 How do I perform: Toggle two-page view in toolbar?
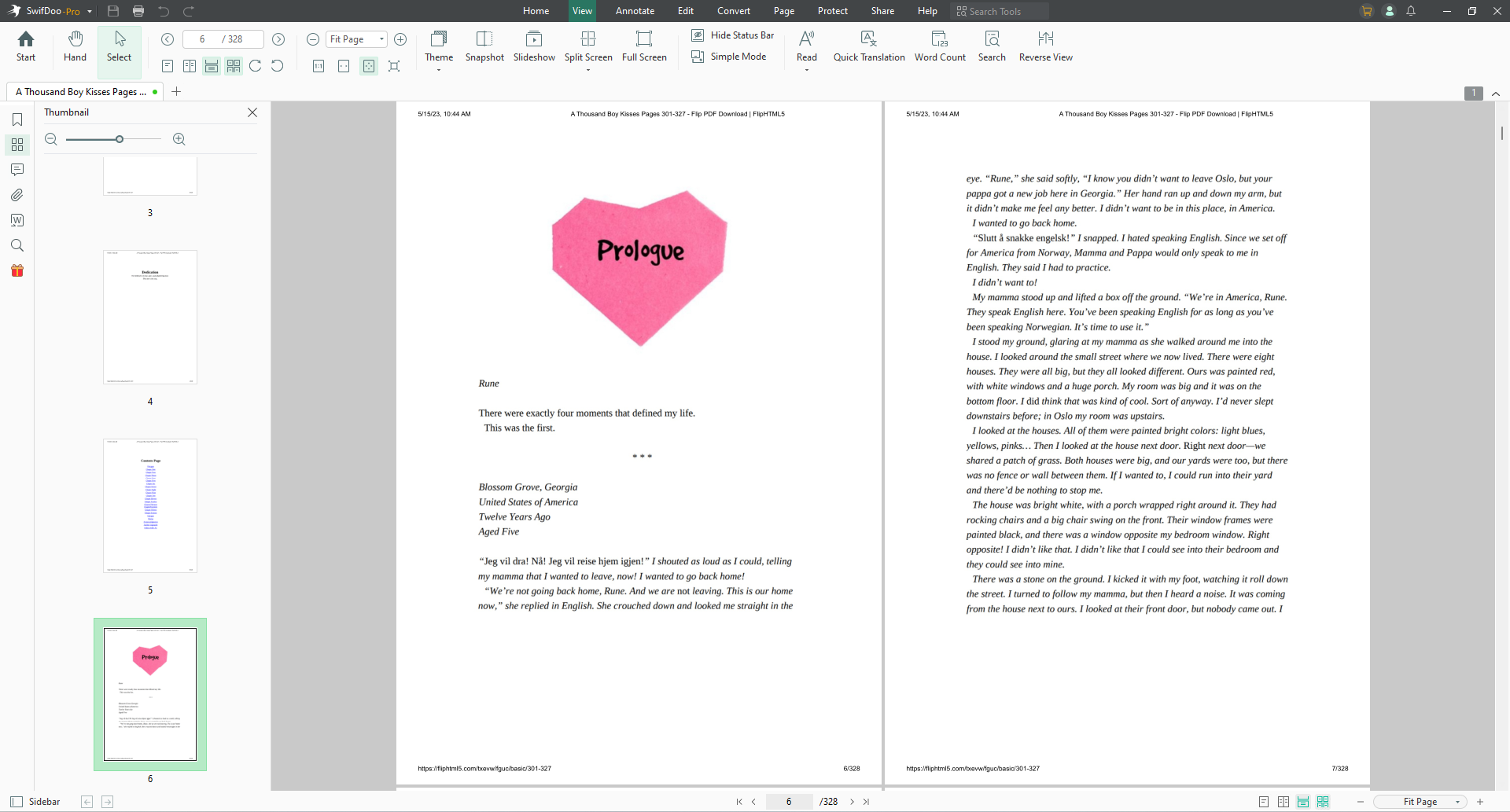coord(190,66)
